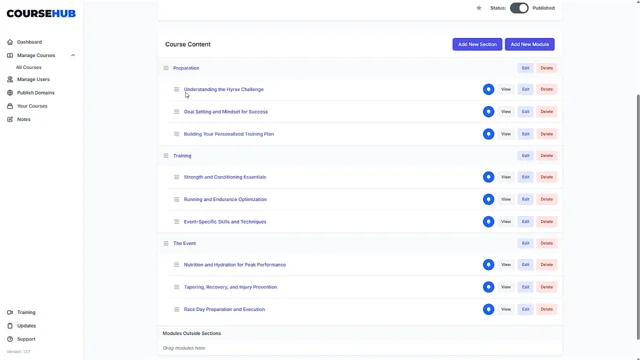Click drag handle of Preparation section
This screenshot has width=640, height=360.
tap(166, 68)
